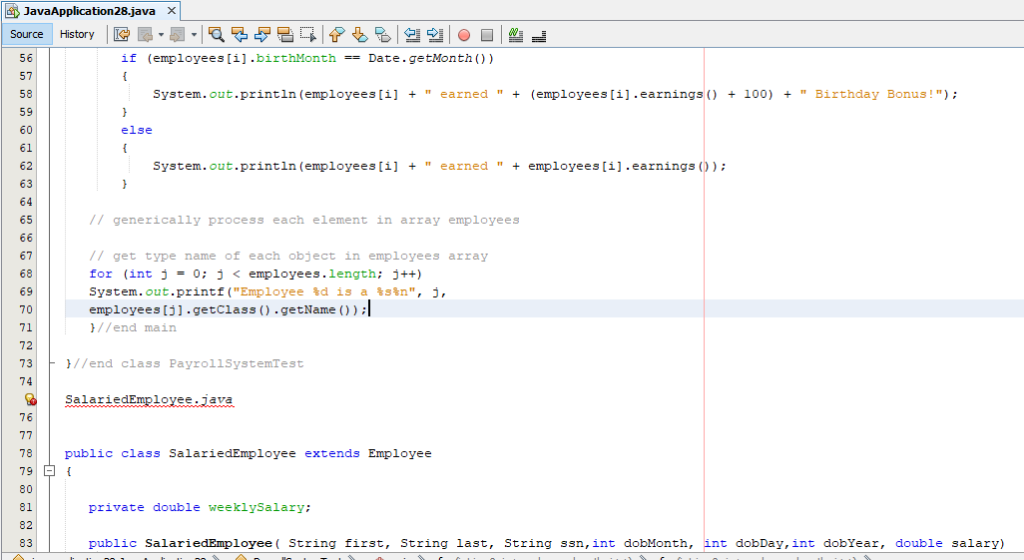Click Shift Line Right icon
Viewport: 1024px width, 560px height.
[x=435, y=35]
